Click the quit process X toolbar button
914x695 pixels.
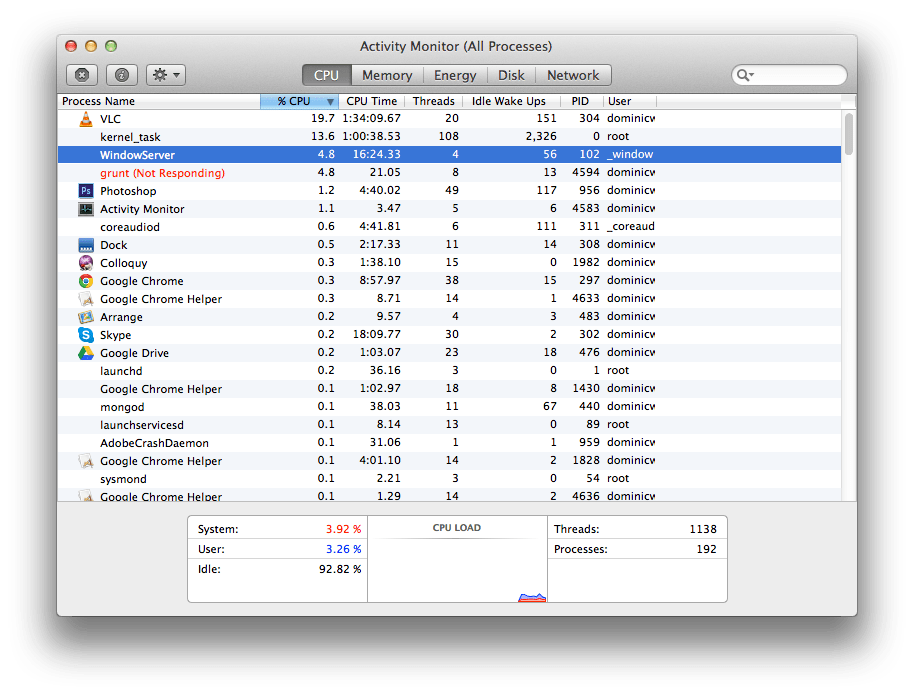click(x=81, y=75)
